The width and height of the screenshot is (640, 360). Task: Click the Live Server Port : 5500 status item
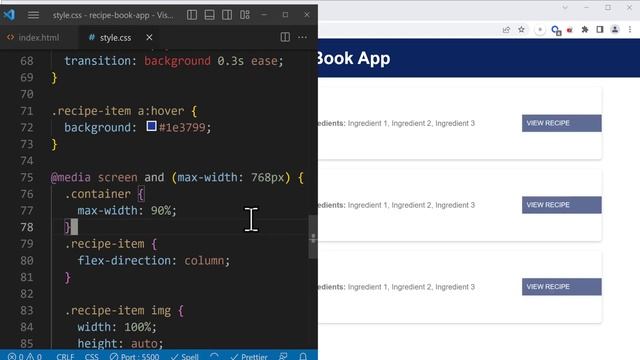coord(135,356)
